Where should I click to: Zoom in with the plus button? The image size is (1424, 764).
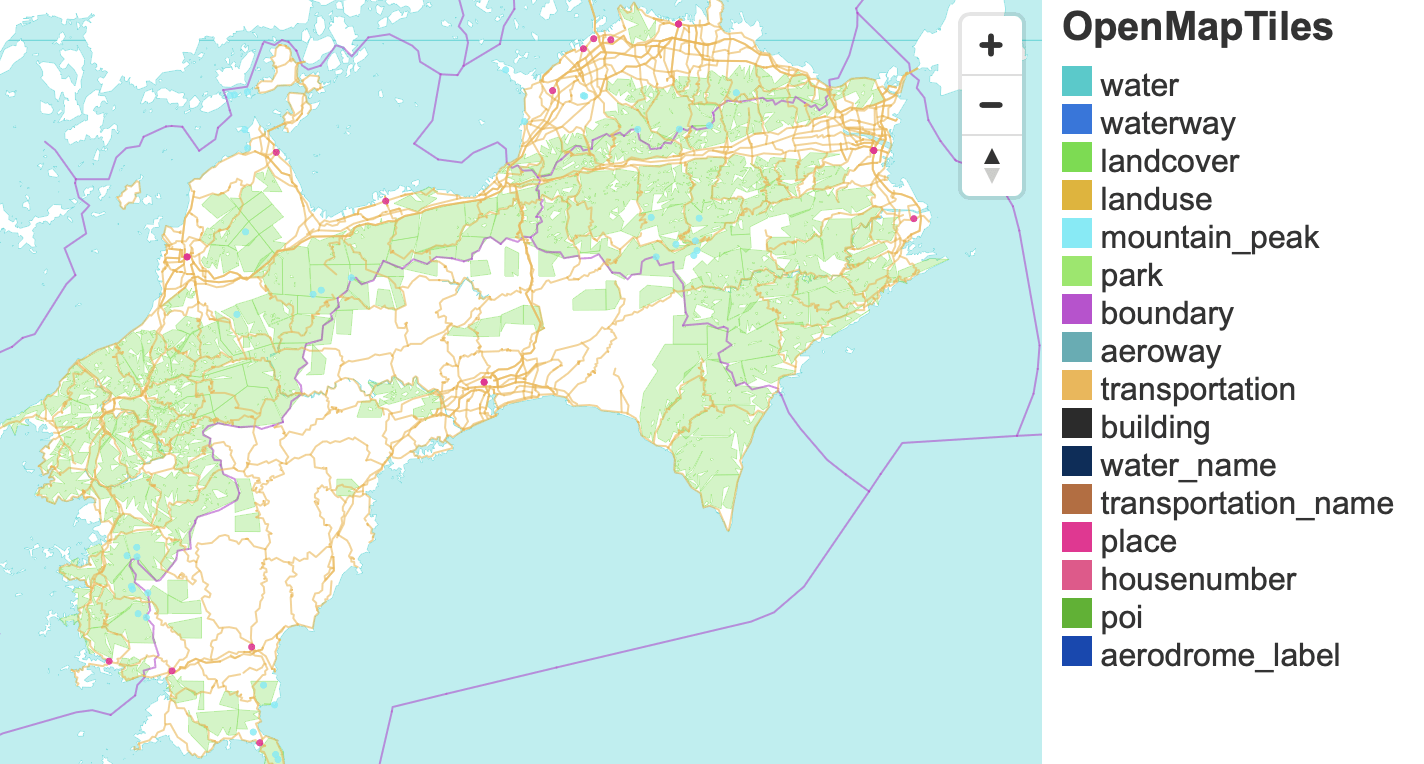991,45
